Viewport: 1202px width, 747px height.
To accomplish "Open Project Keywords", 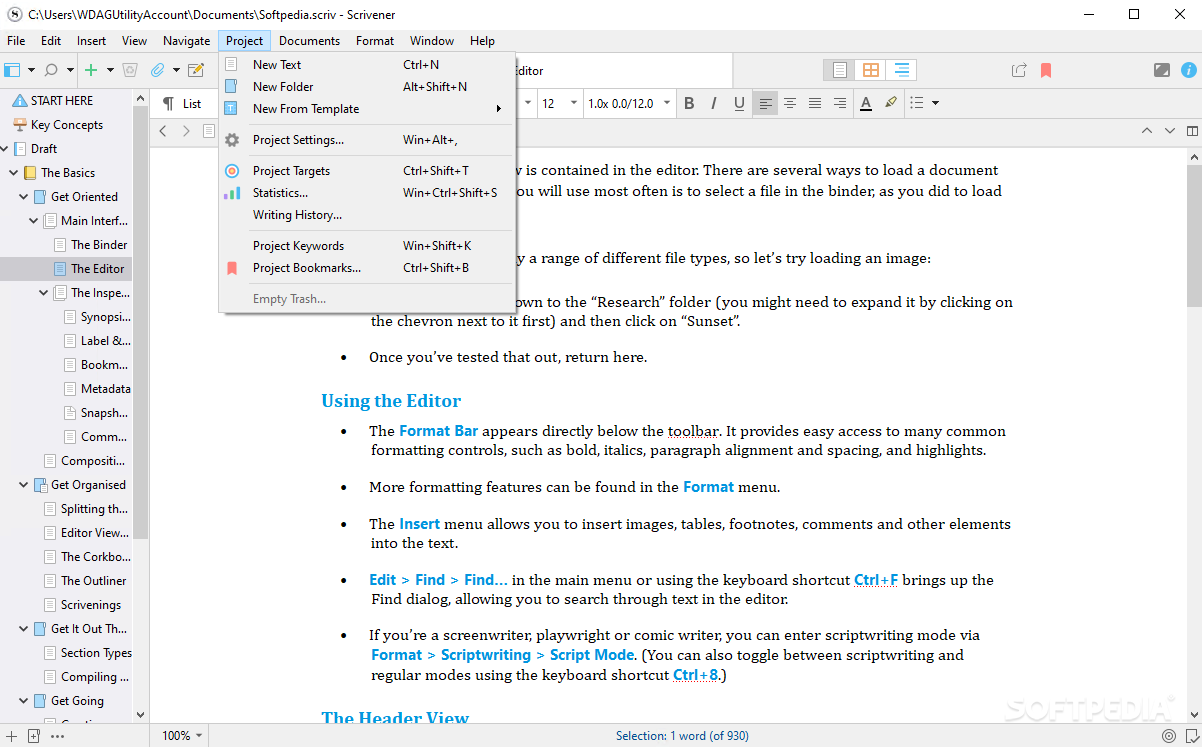I will [x=367, y=246].
